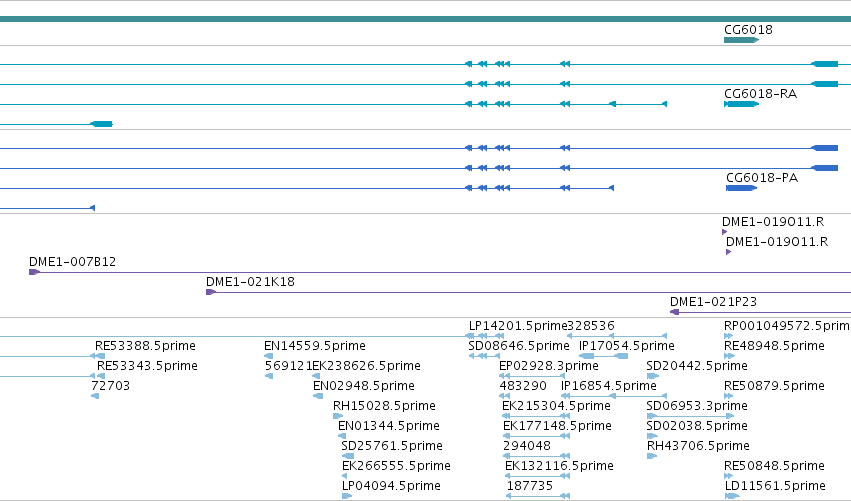This screenshot has height=501, width=851.
Task: Select the 483290 feature label
Action: point(523,386)
